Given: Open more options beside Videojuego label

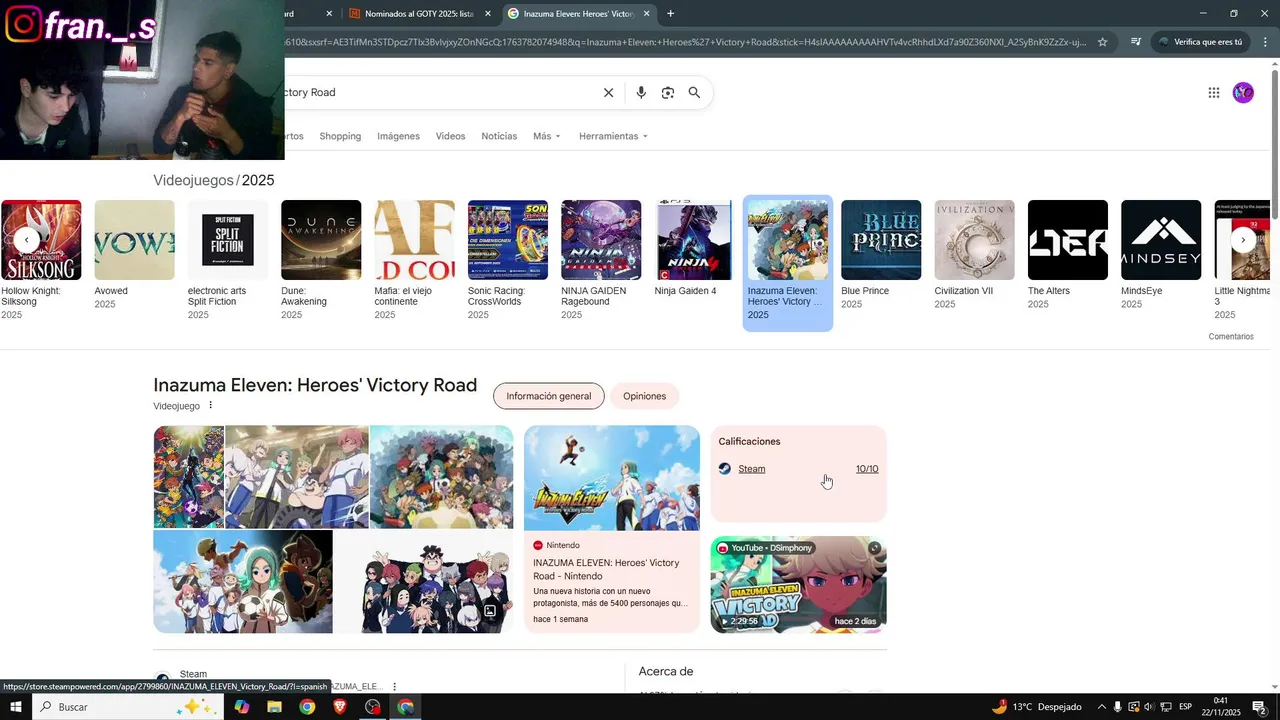Looking at the screenshot, I should (210, 406).
